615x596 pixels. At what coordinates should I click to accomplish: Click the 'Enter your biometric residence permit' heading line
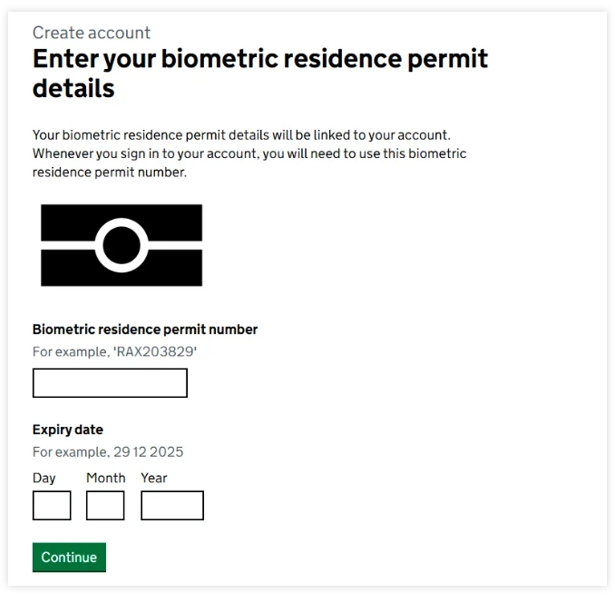(260, 59)
